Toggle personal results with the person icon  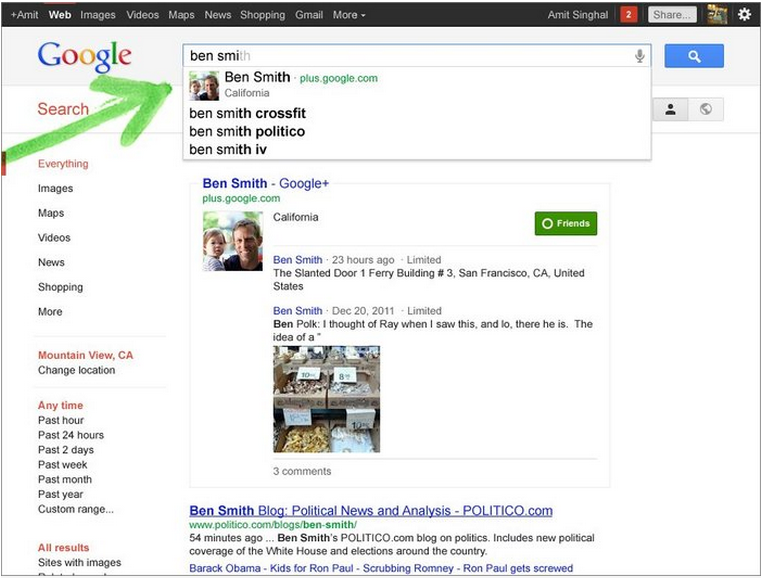coord(670,109)
